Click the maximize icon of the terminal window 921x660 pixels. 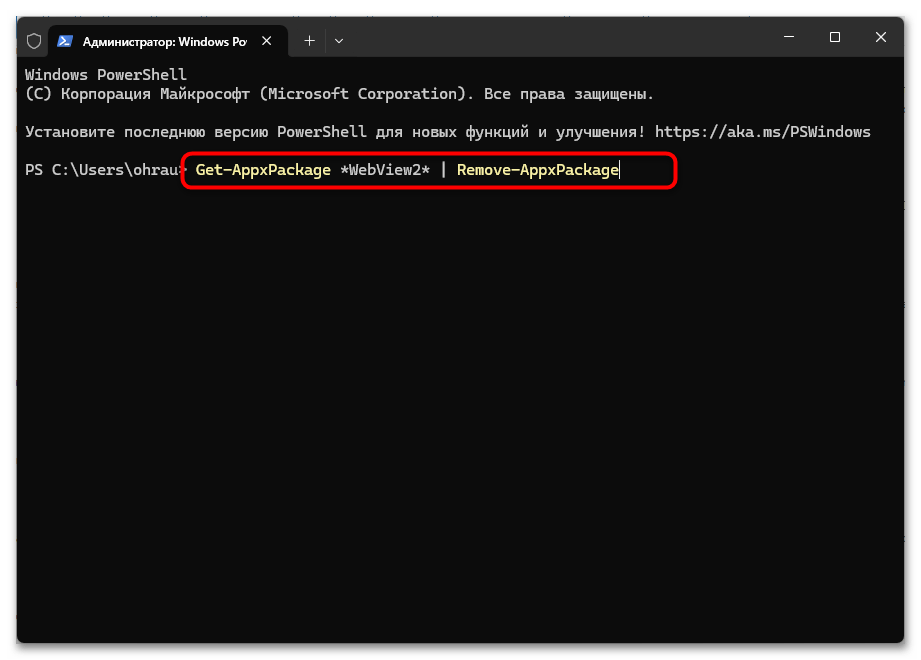835,36
